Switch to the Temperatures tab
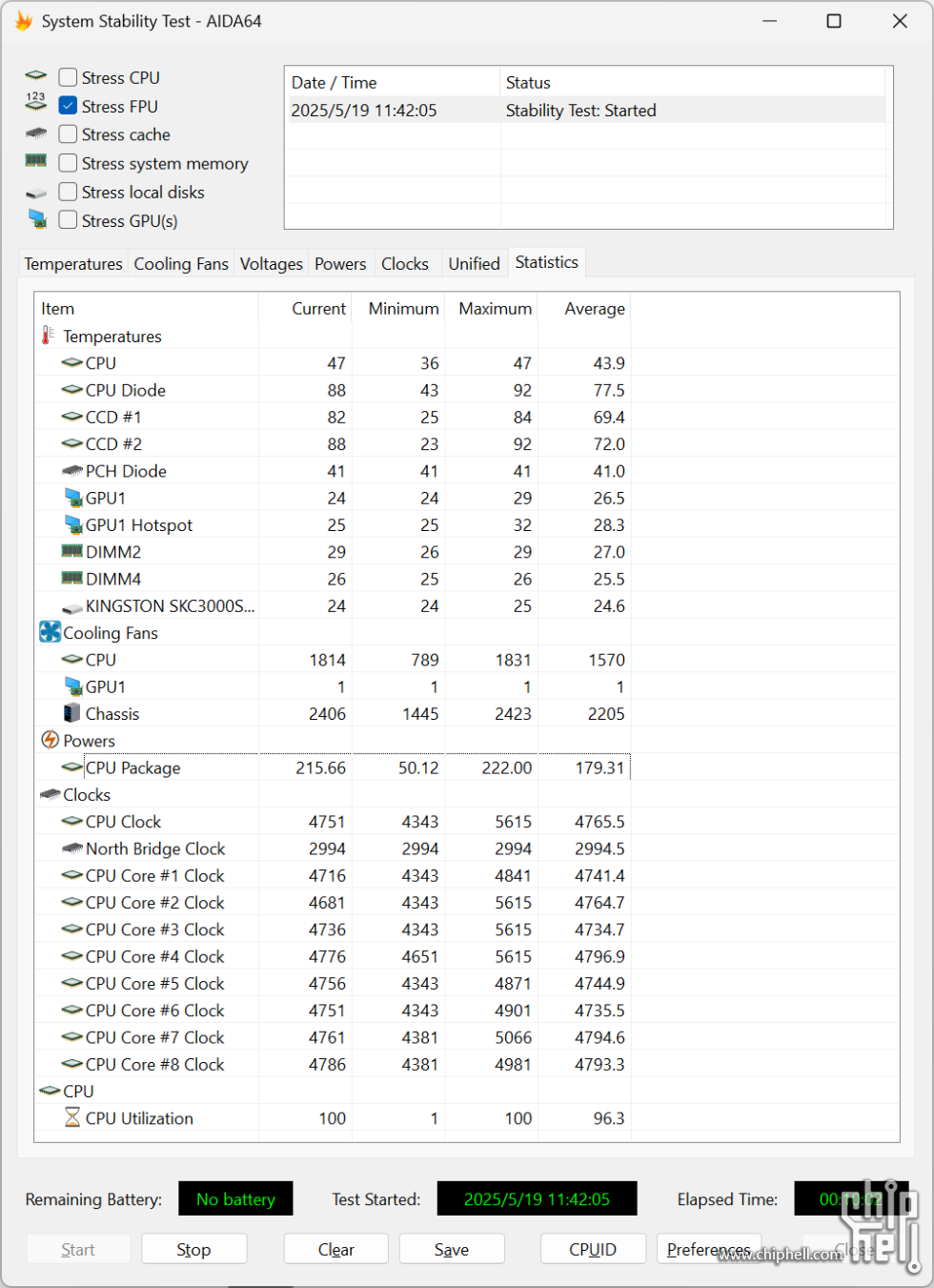This screenshot has width=934, height=1288. point(73,264)
